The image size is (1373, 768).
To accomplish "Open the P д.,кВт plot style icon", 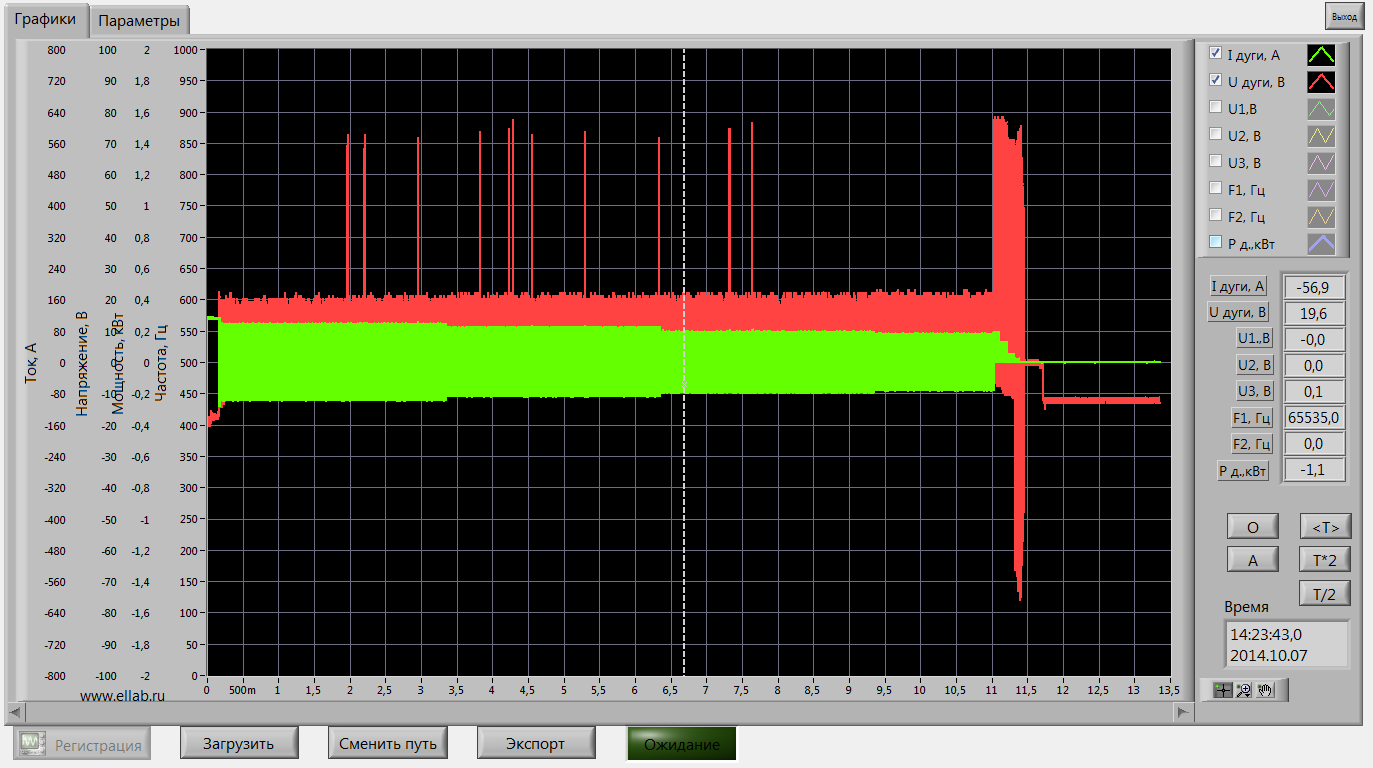I will [1322, 242].
